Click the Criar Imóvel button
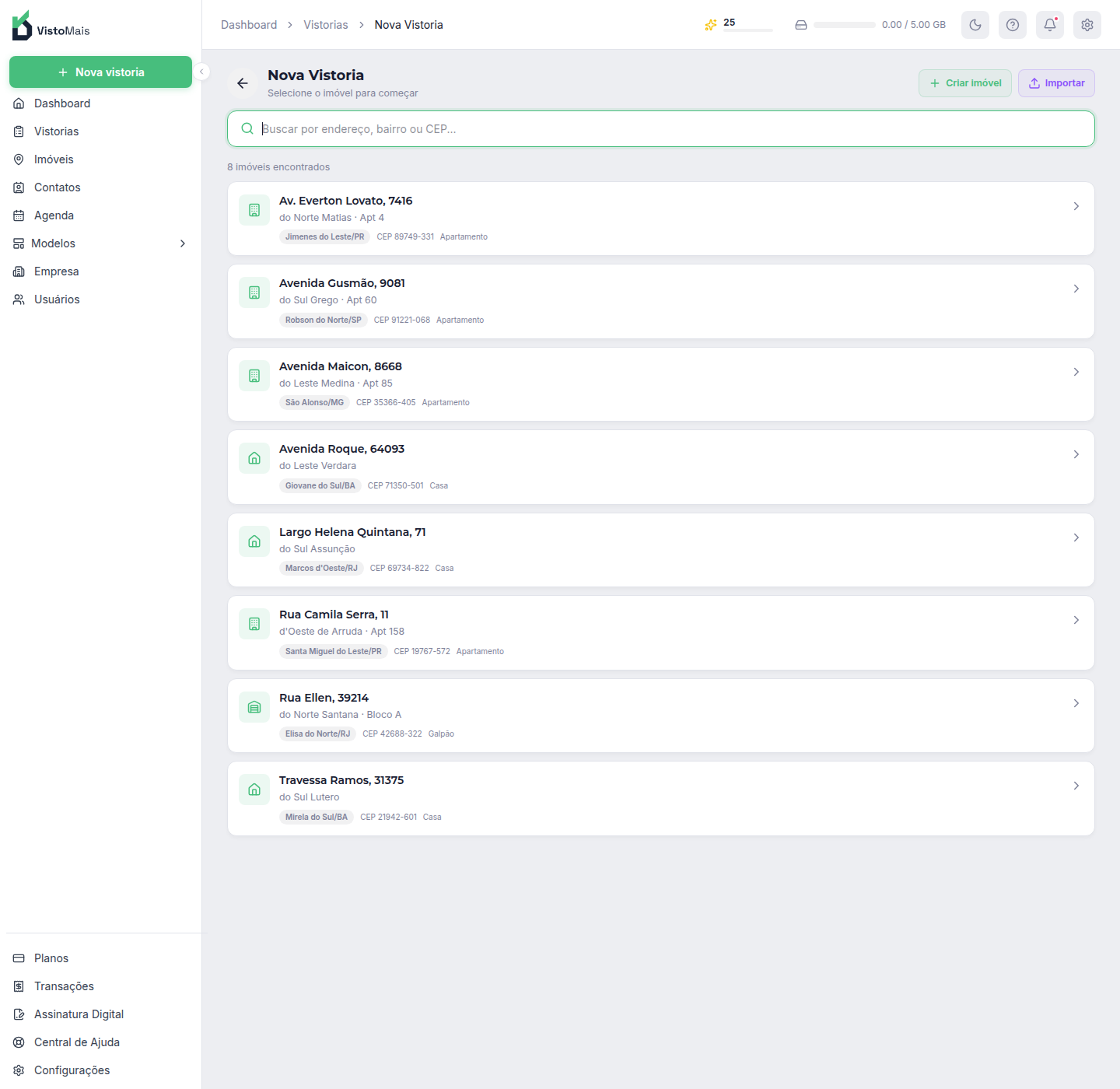 pos(965,83)
